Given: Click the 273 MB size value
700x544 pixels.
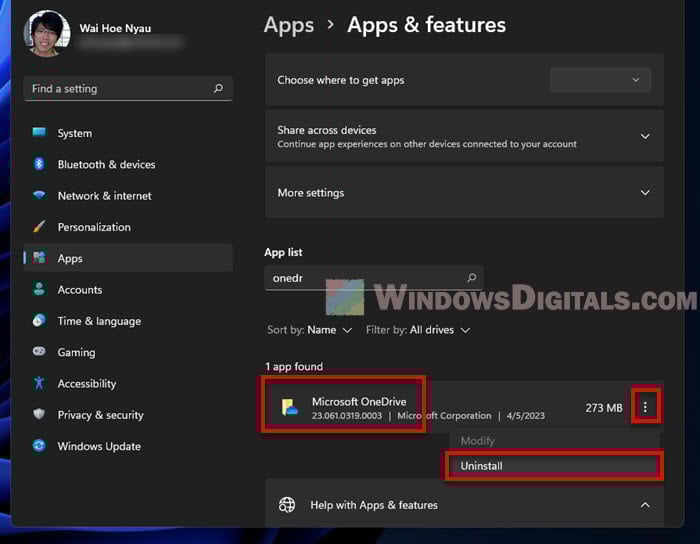Looking at the screenshot, I should point(604,407).
